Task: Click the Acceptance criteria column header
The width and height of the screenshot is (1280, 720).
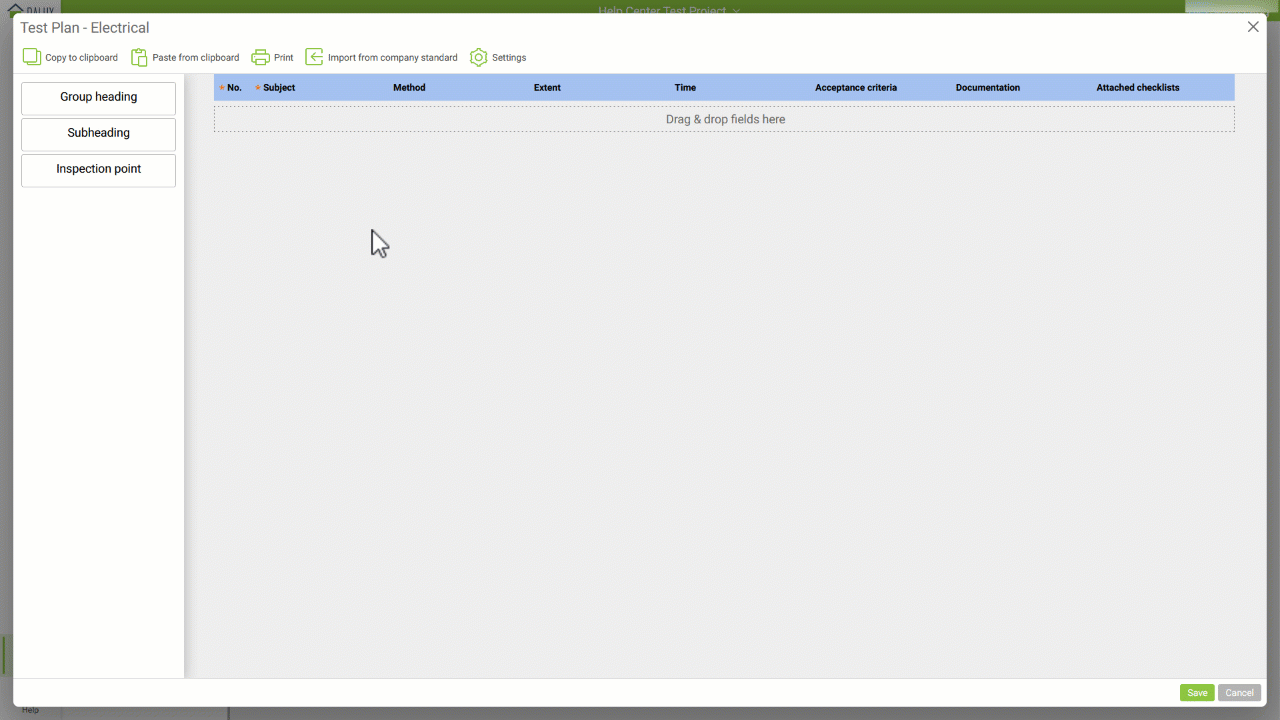Action: 855,88
